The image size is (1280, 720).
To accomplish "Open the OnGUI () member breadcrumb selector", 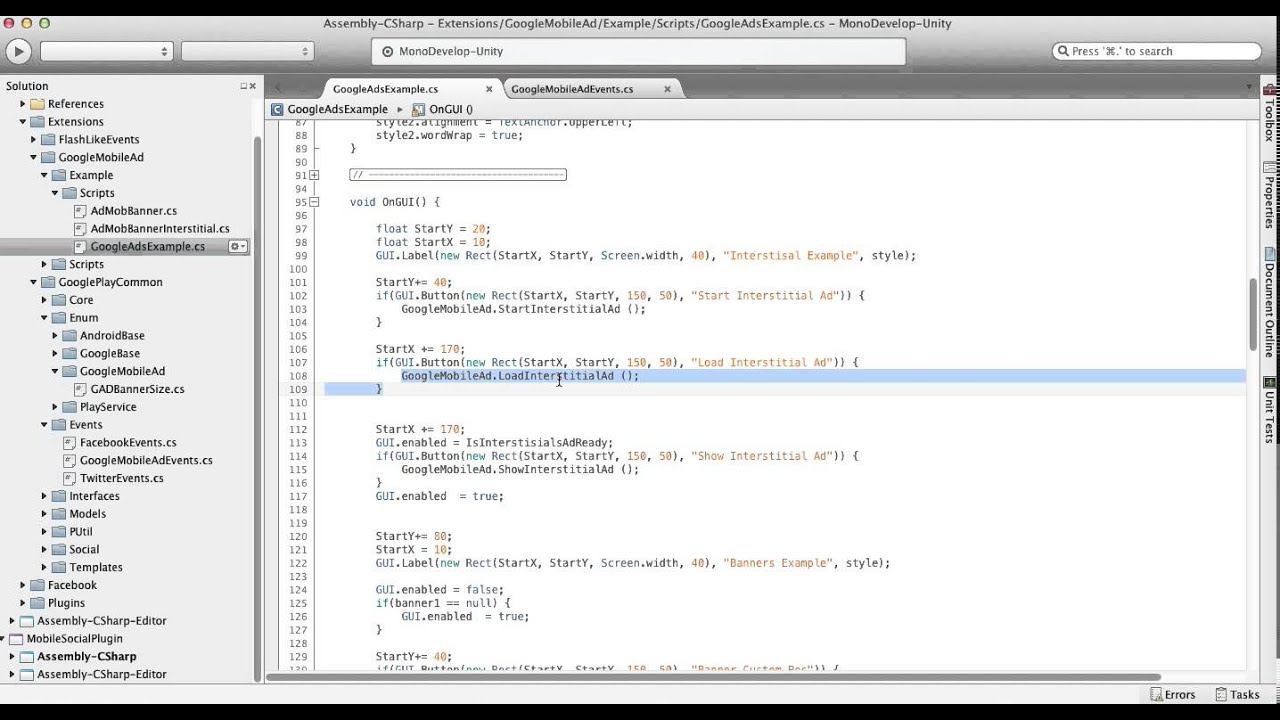I will (x=443, y=109).
